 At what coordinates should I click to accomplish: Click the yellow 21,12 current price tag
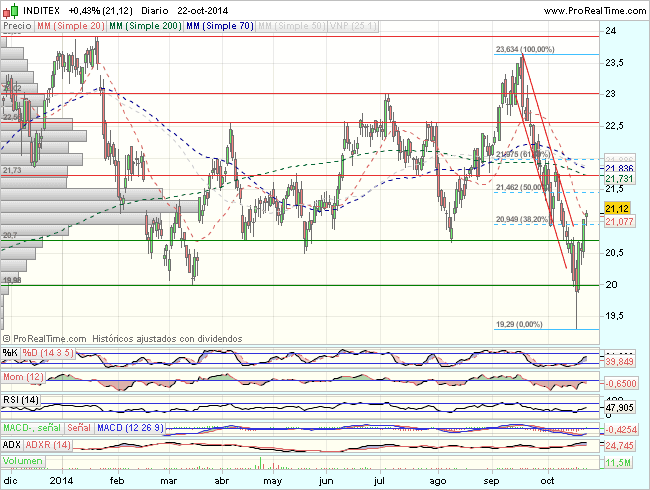click(x=617, y=208)
